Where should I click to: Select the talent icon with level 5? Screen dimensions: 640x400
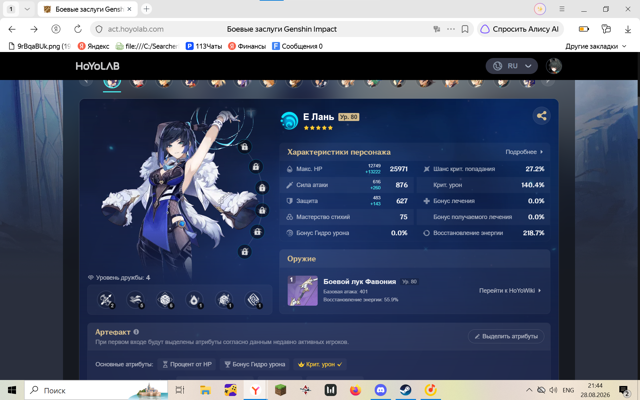click(x=136, y=300)
